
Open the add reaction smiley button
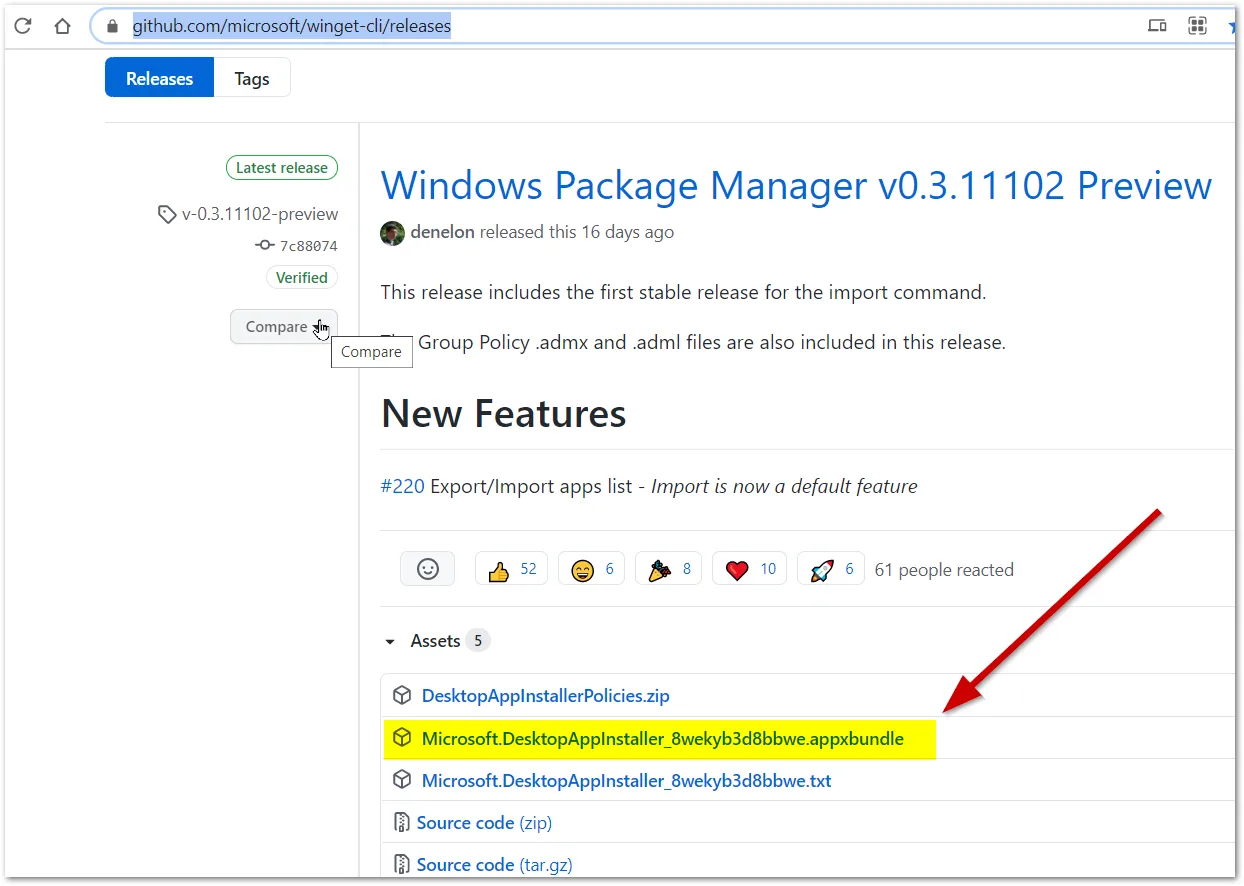click(428, 569)
